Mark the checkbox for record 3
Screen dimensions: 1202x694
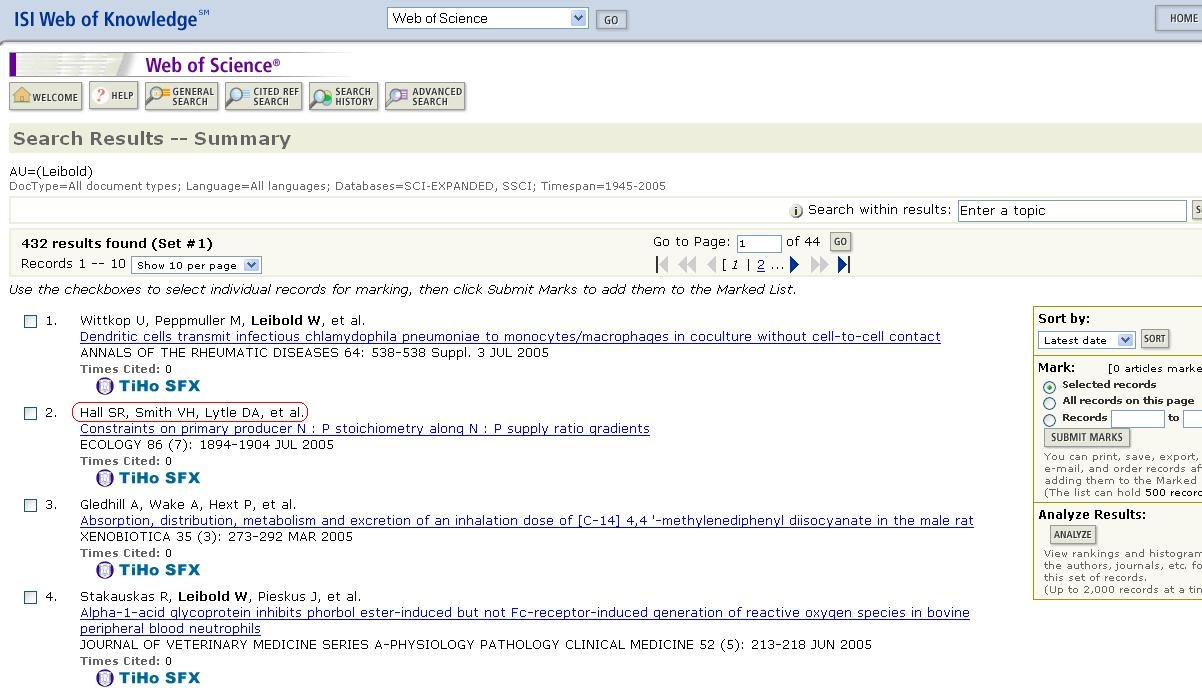(31, 505)
